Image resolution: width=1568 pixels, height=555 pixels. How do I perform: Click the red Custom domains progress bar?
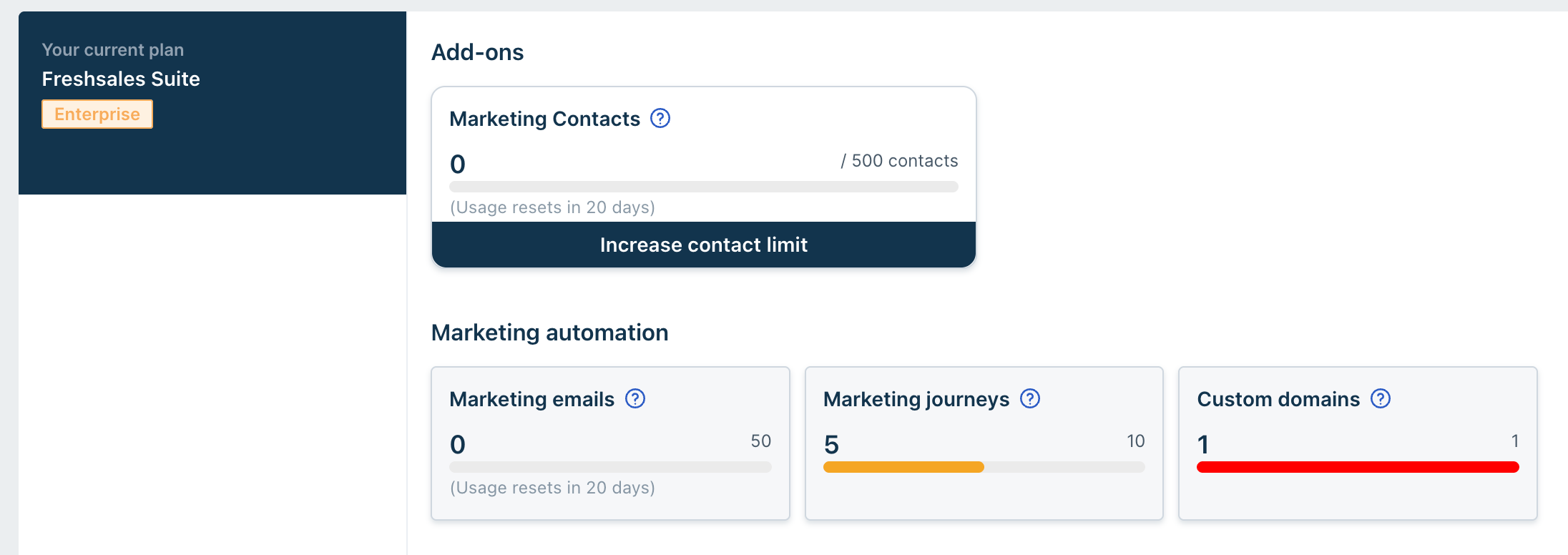pyautogui.click(x=1357, y=467)
